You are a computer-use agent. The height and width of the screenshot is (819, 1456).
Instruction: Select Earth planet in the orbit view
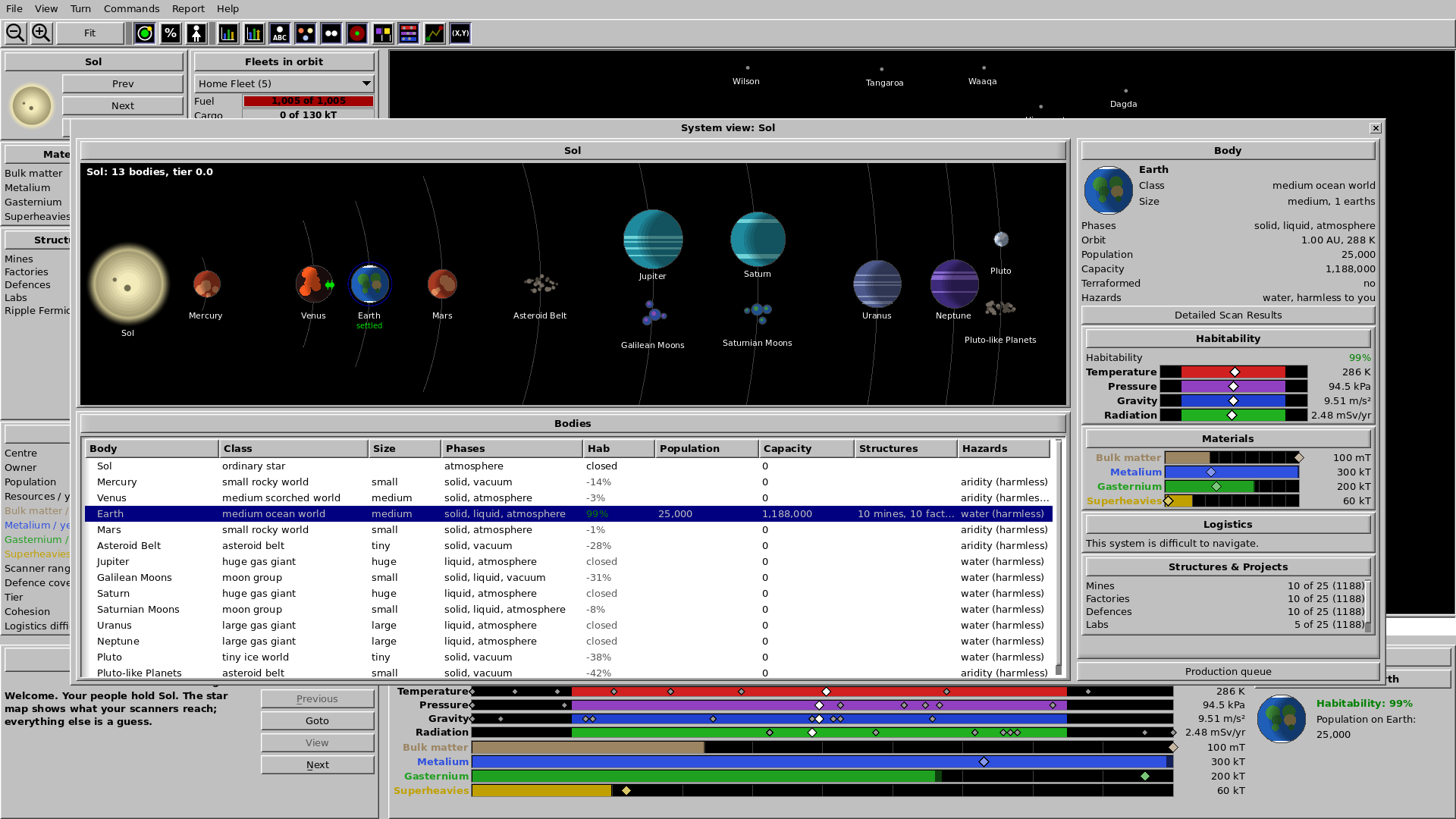click(x=370, y=284)
